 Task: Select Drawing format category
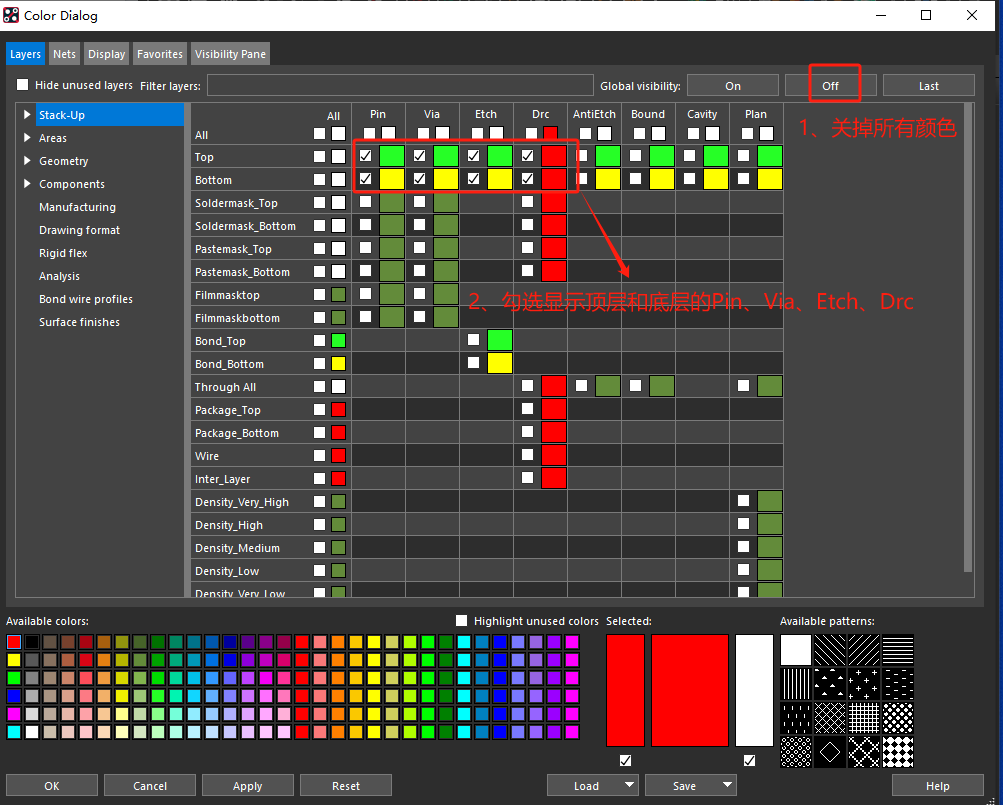click(x=79, y=230)
